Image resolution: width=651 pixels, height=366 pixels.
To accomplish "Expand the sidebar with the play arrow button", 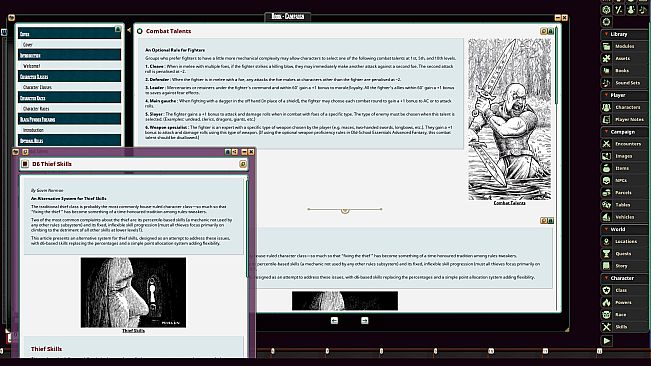I will [607, 341].
